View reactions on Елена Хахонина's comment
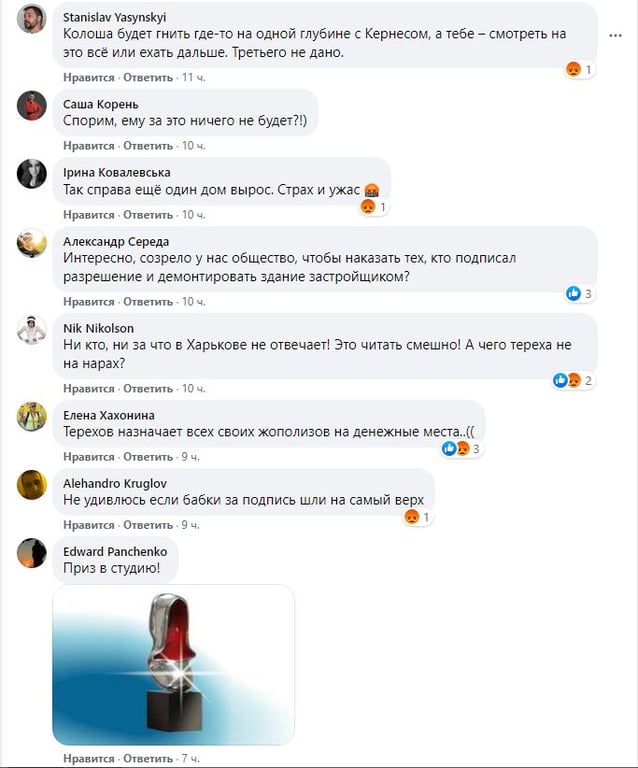Image resolution: width=638 pixels, height=768 pixels. (461, 449)
